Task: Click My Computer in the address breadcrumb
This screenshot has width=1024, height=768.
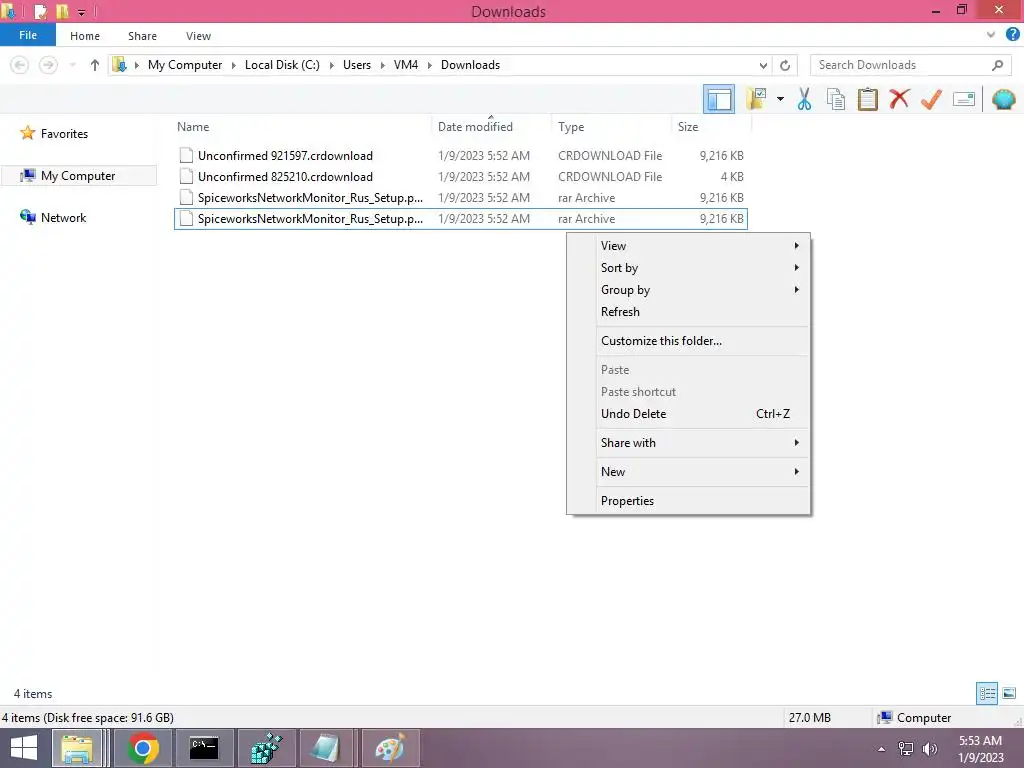Action: click(185, 65)
